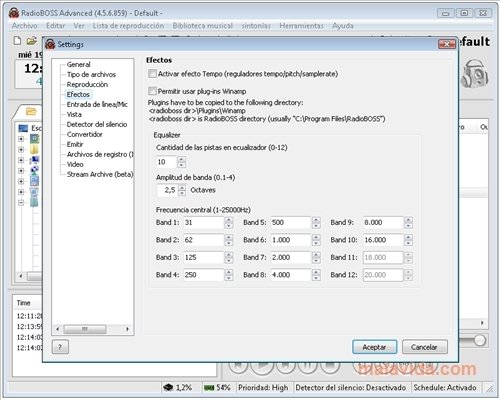Screen dimensions: 500x400
Task: Click the settings tree horizontal scrollbar thumb
Action: pyautogui.click(x=85, y=329)
